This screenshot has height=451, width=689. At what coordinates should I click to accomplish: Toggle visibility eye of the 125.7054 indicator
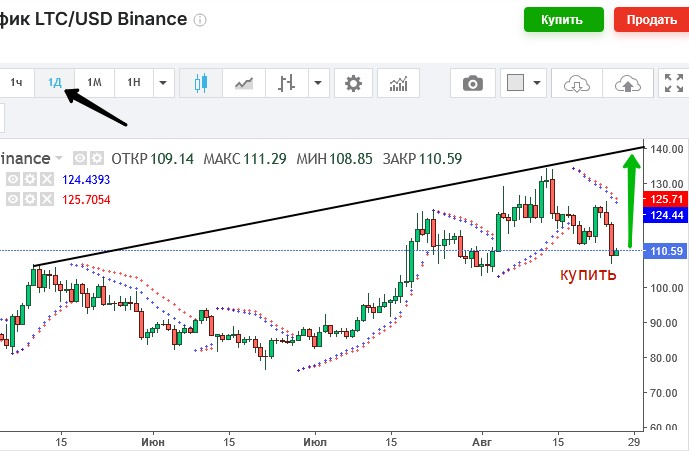point(13,200)
